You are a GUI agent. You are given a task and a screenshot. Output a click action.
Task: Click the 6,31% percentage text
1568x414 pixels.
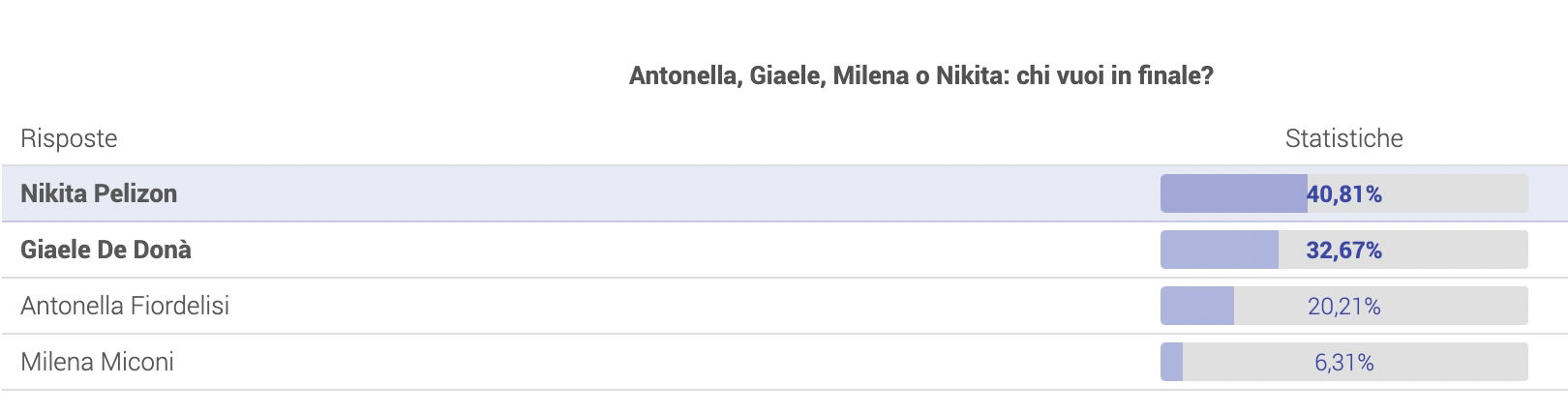pyautogui.click(x=1344, y=363)
